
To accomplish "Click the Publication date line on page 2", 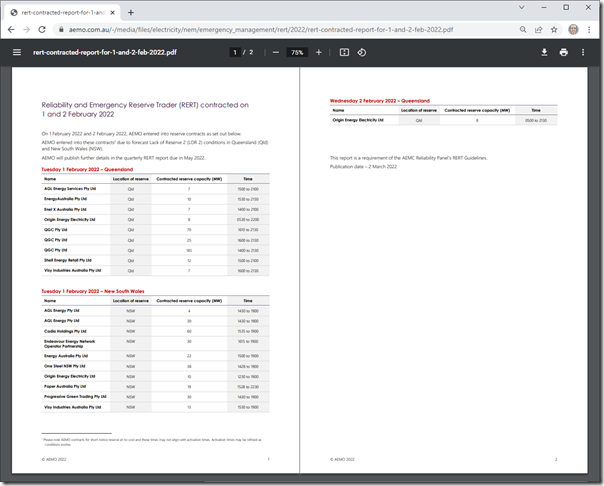I will tap(363, 167).
